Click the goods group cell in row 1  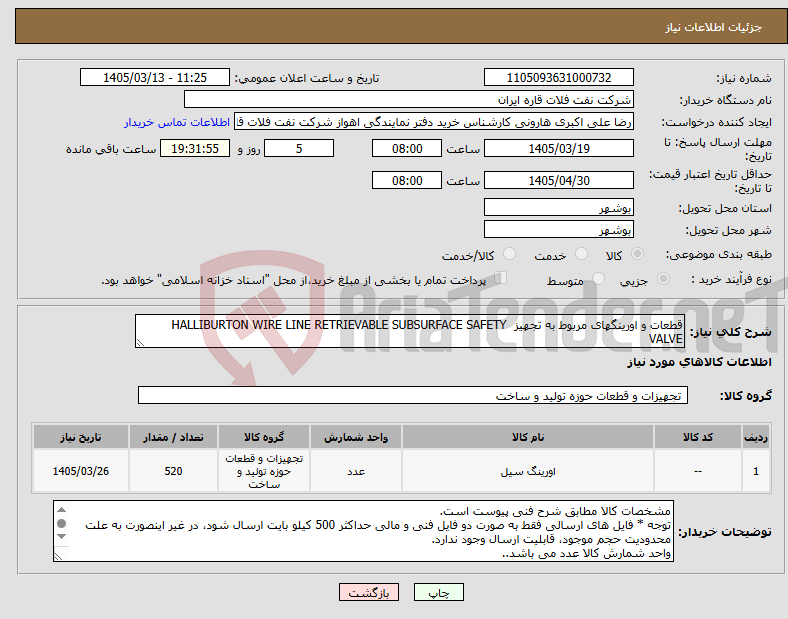(x=264, y=471)
